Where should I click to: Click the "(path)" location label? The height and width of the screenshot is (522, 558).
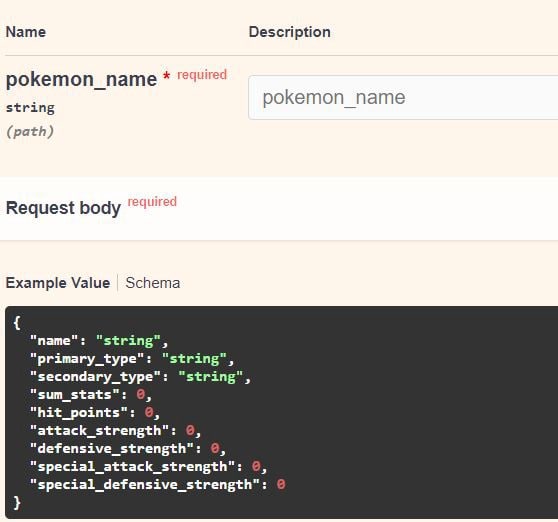pos(30,132)
